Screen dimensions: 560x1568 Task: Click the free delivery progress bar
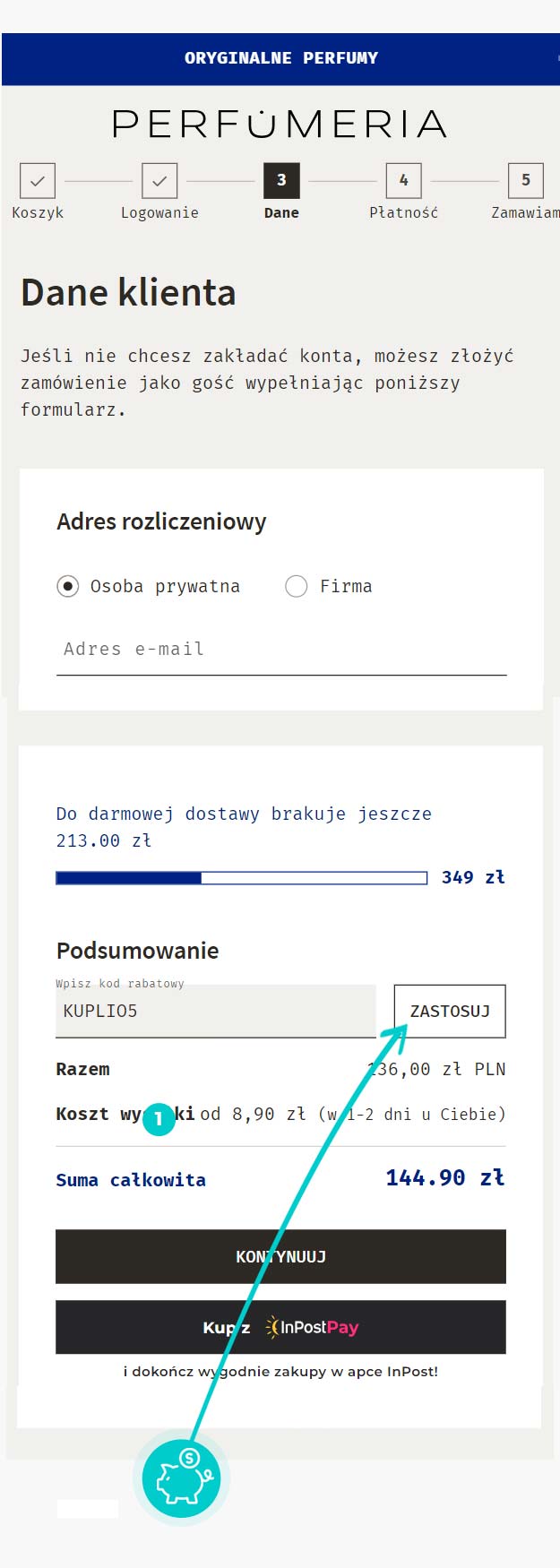coord(242,878)
